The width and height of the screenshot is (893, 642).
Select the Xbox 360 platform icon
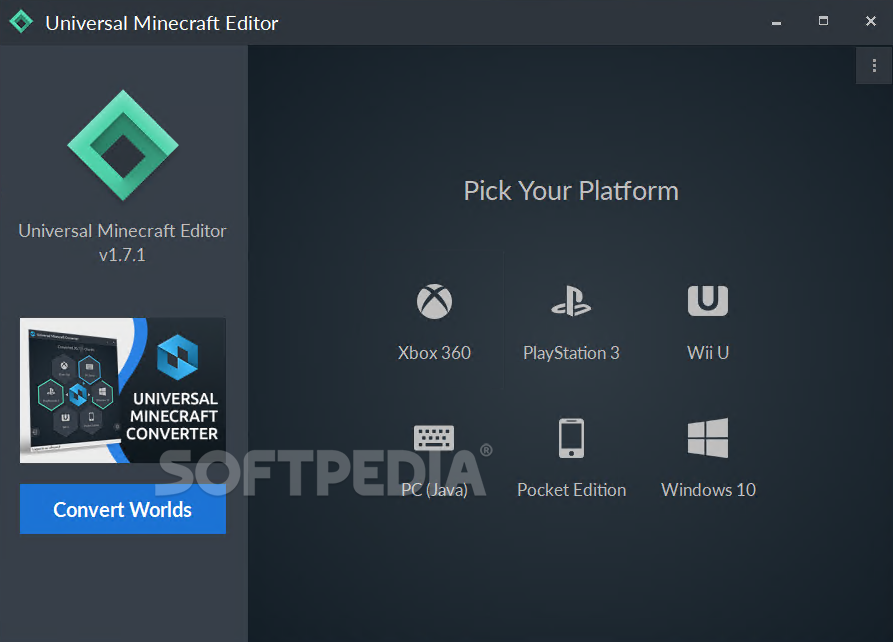pos(434,301)
